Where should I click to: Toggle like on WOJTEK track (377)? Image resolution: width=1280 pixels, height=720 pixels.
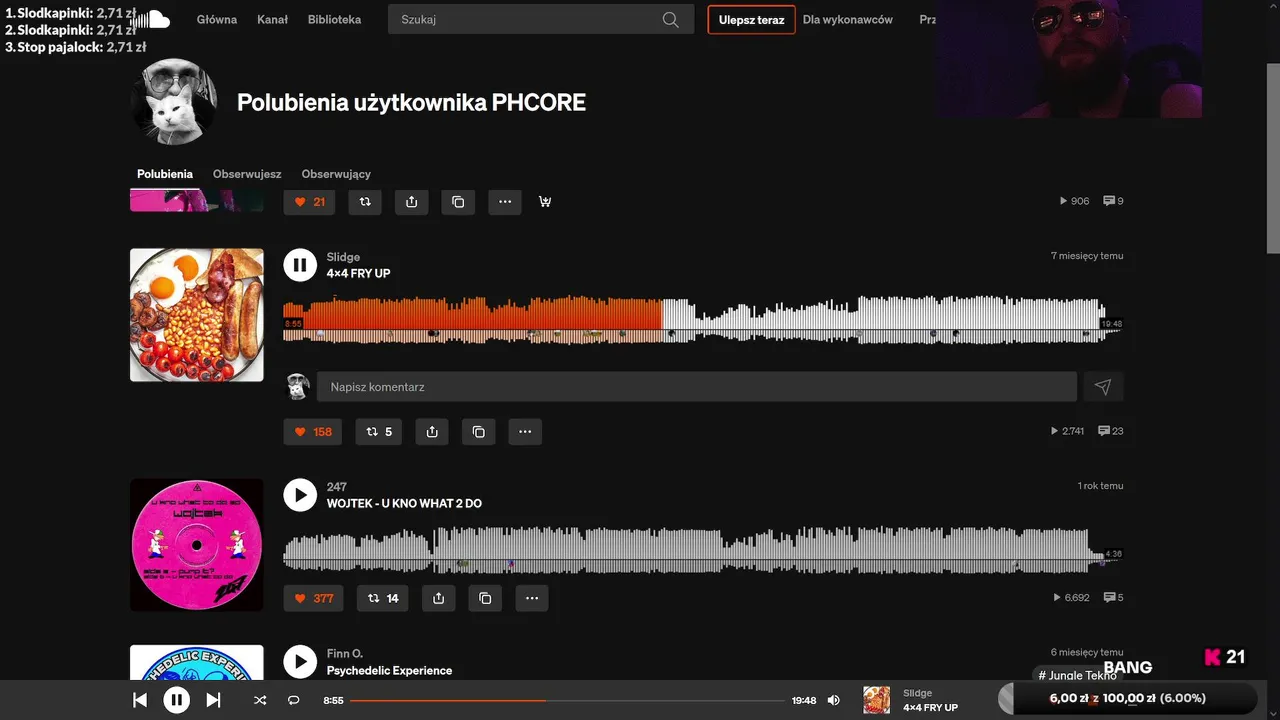pos(313,598)
